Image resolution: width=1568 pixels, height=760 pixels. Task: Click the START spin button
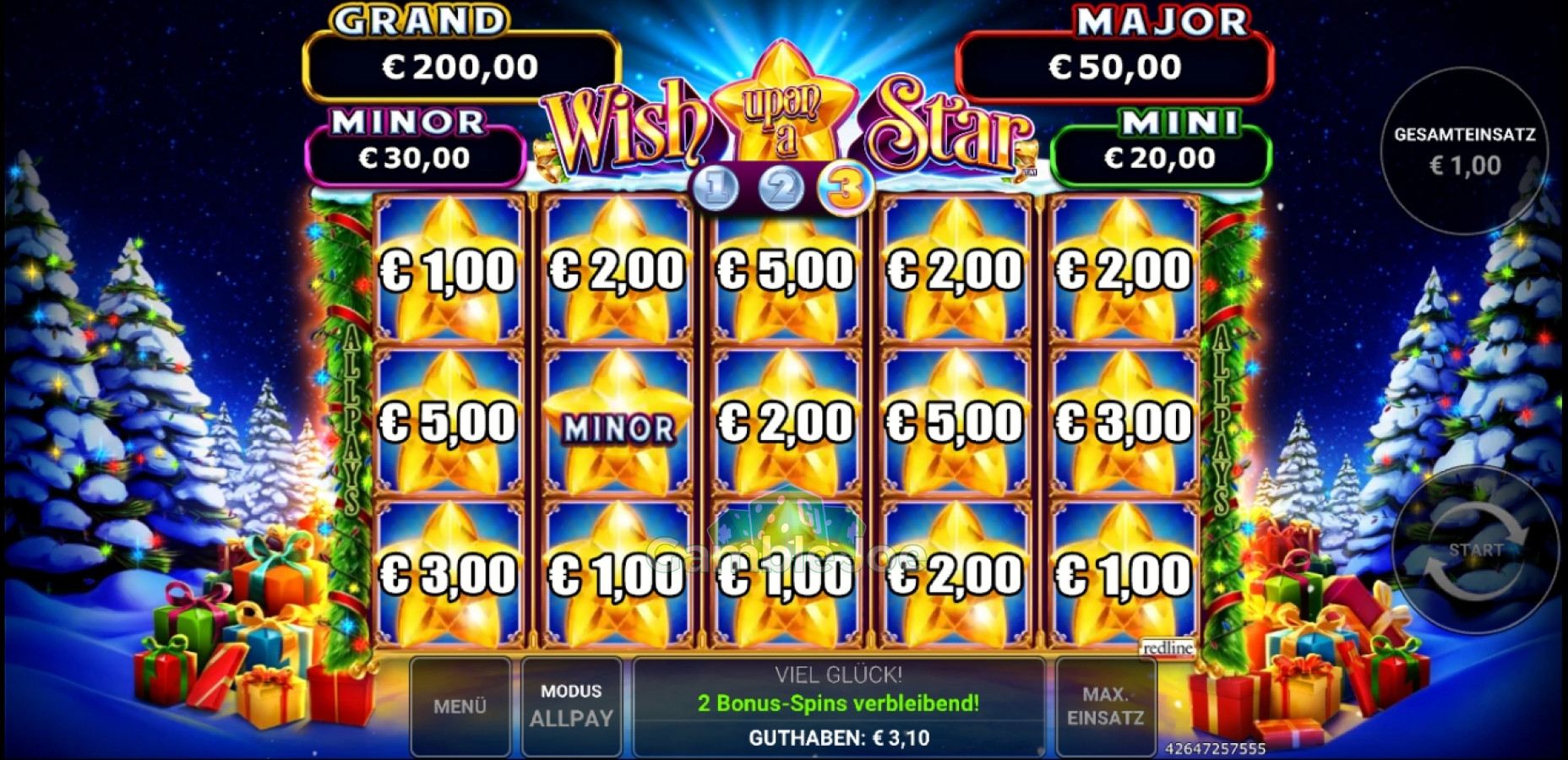click(x=1475, y=551)
